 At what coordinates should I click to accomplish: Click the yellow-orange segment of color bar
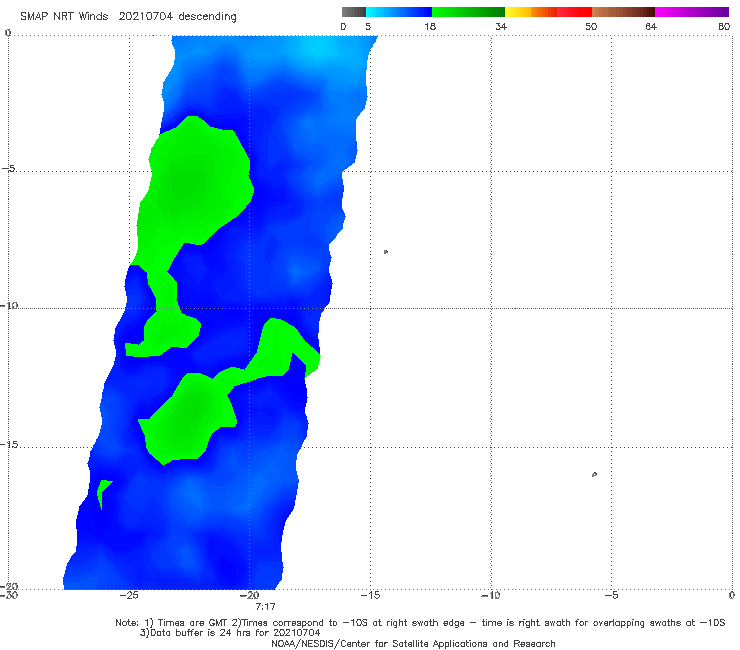click(530, 12)
